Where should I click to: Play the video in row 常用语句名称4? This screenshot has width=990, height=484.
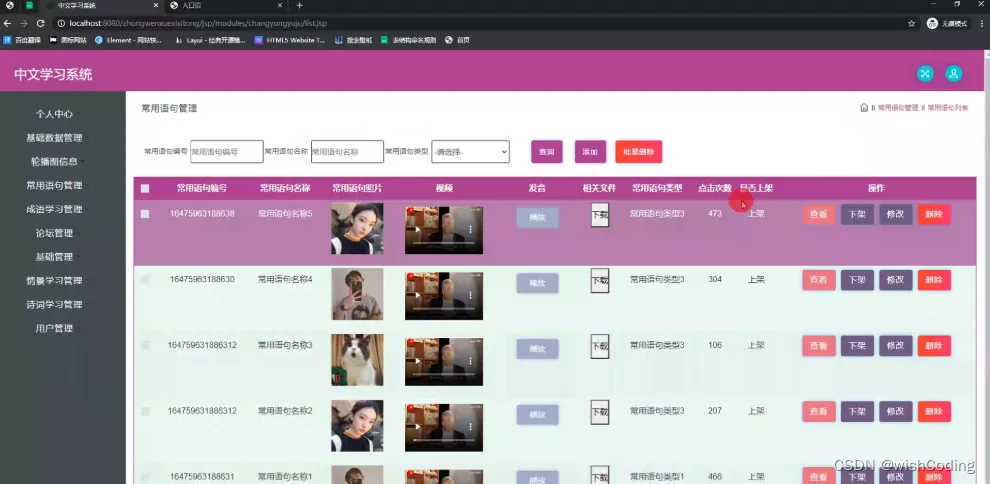(x=417, y=295)
